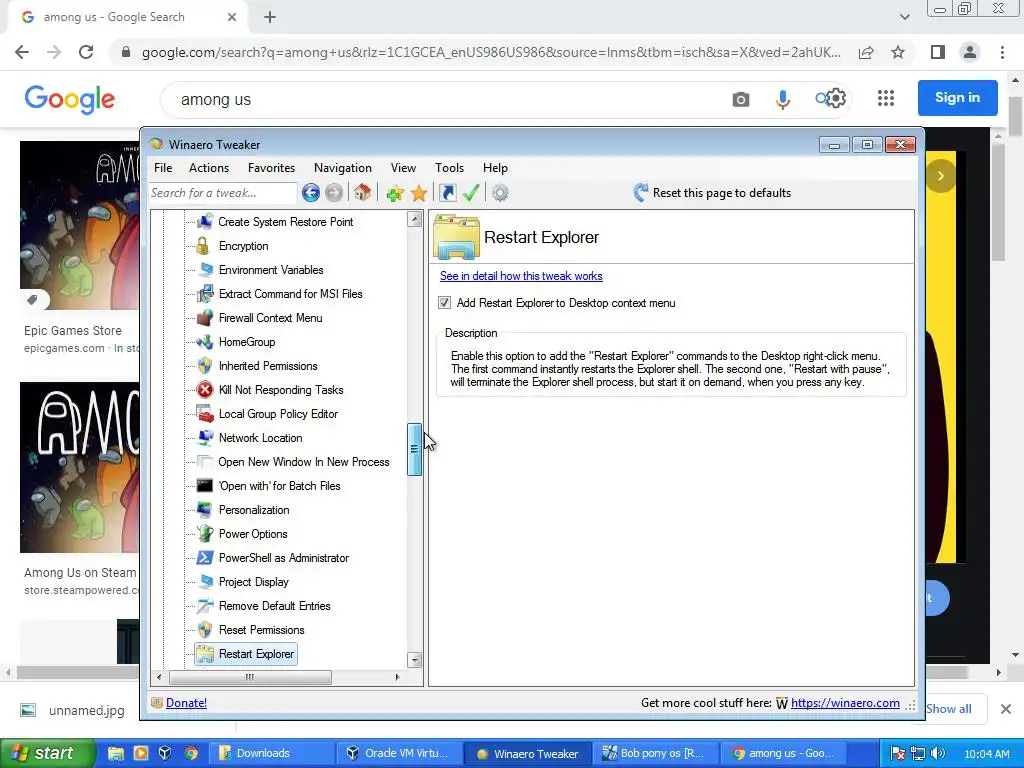This screenshot has width=1024, height=768.
Task: Toggle Add Restart Explorer to Desktop context menu
Action: pos(445,303)
